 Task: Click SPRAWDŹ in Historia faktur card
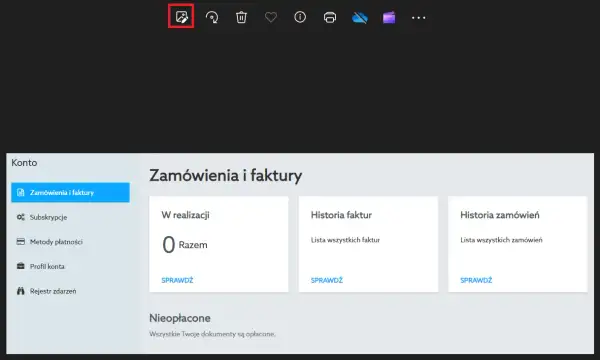tap(327, 280)
